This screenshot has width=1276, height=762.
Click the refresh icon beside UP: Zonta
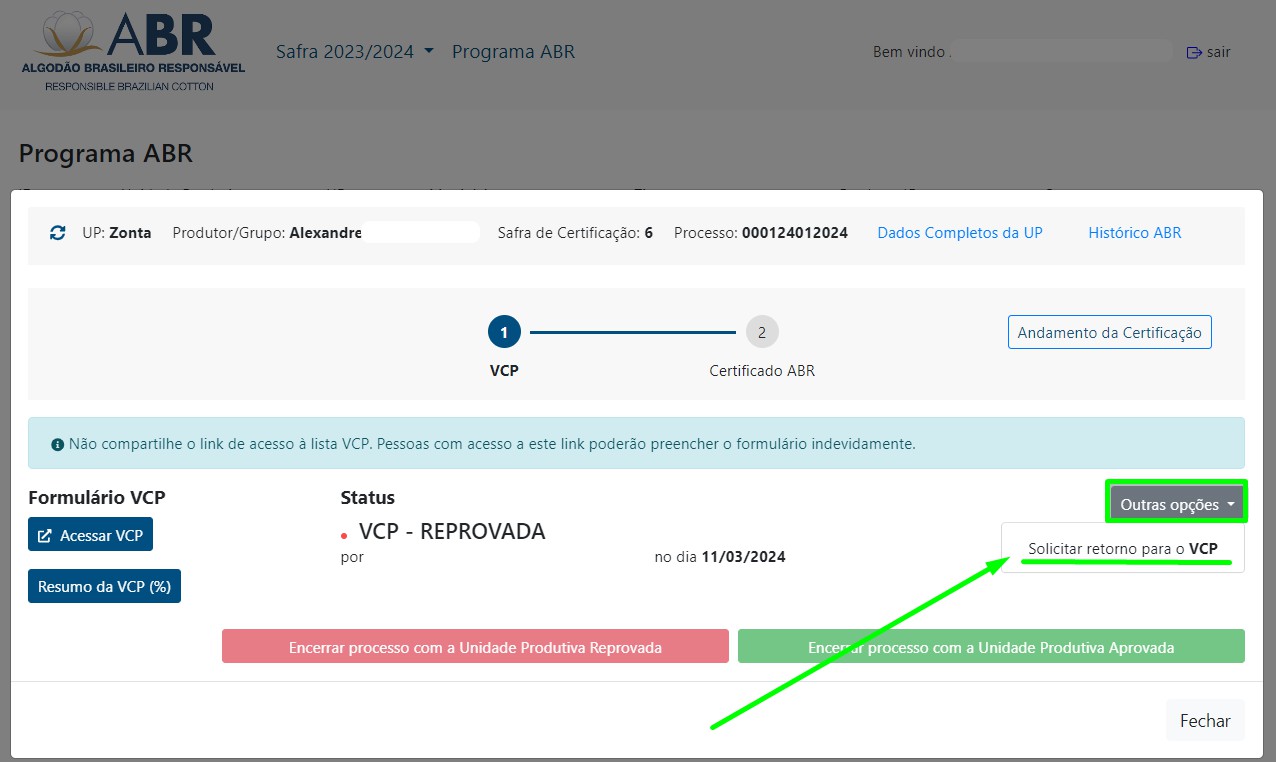point(57,233)
